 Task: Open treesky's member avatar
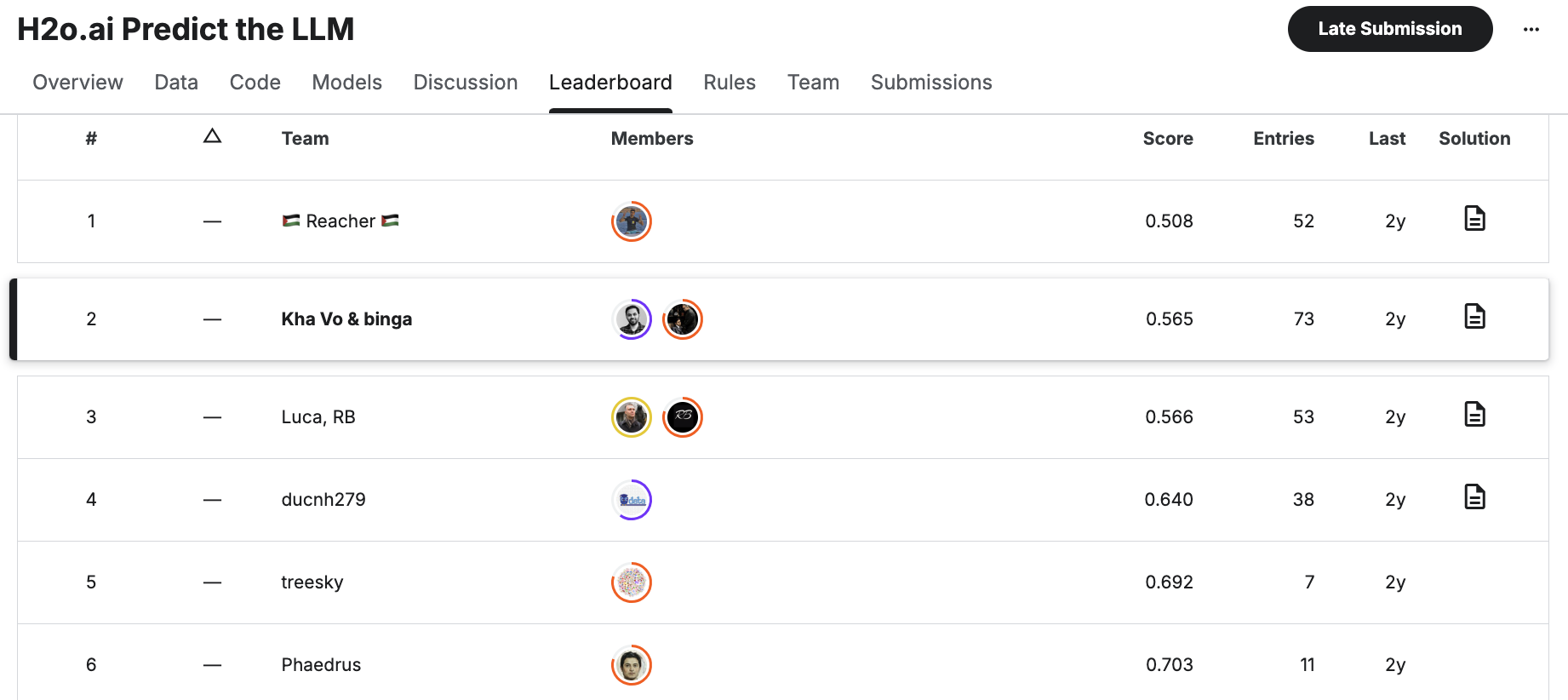tap(632, 582)
